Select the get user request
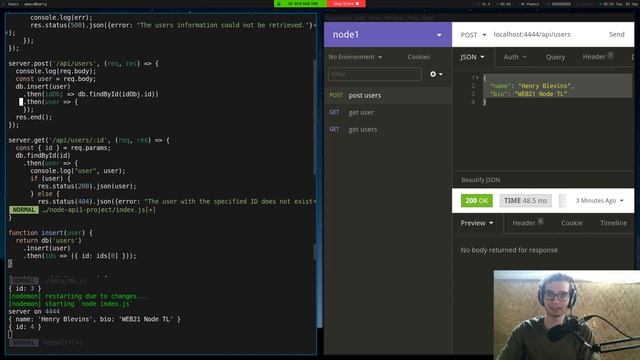Screen dimensions: 640x360 coord(388,112)
